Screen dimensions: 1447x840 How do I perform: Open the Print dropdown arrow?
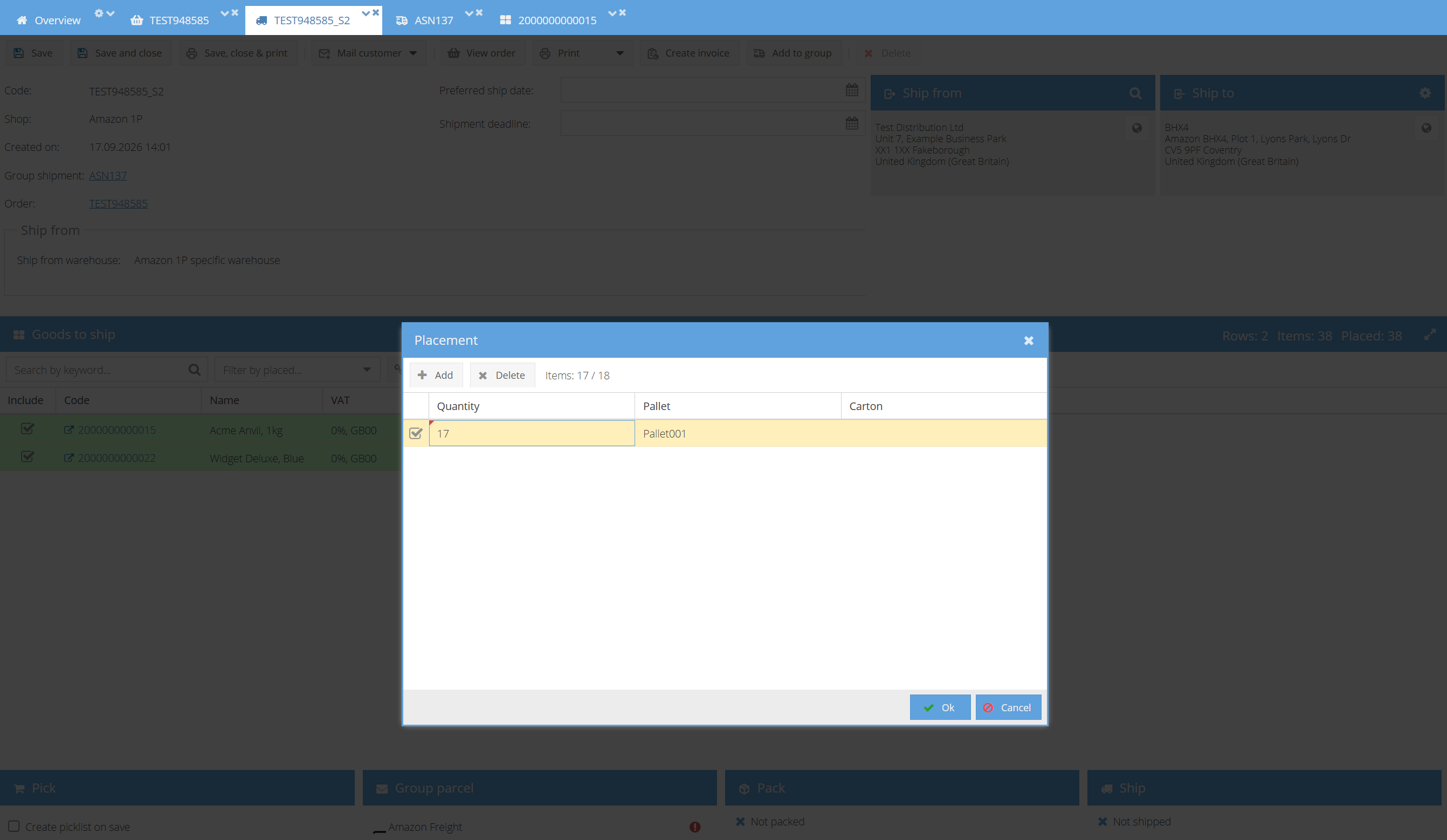point(620,53)
